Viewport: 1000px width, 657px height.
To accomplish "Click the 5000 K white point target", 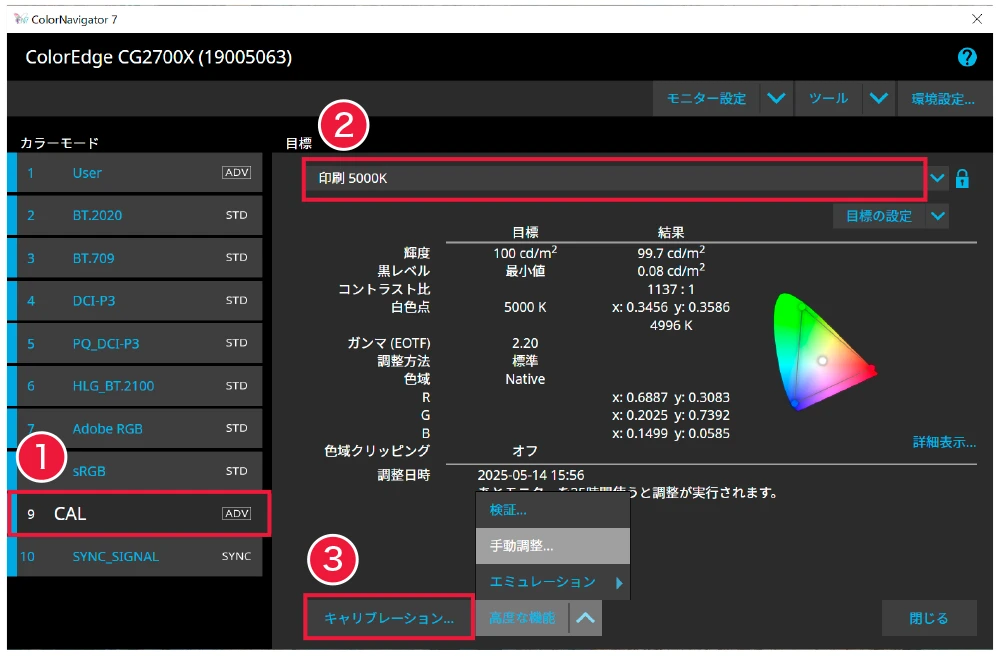I will (525, 307).
